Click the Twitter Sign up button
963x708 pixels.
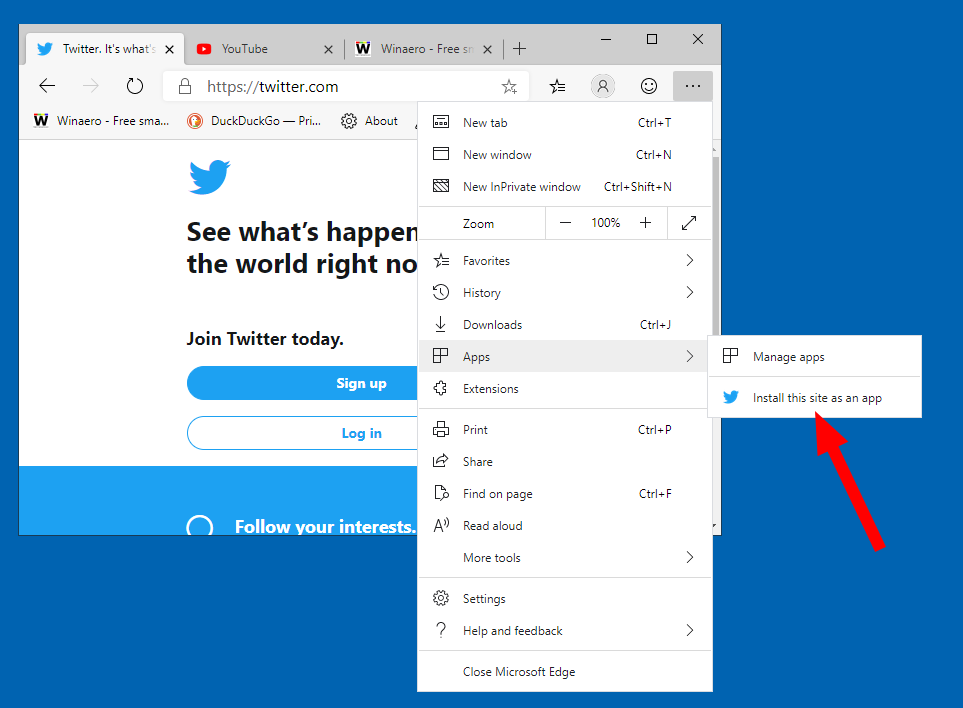click(x=302, y=383)
